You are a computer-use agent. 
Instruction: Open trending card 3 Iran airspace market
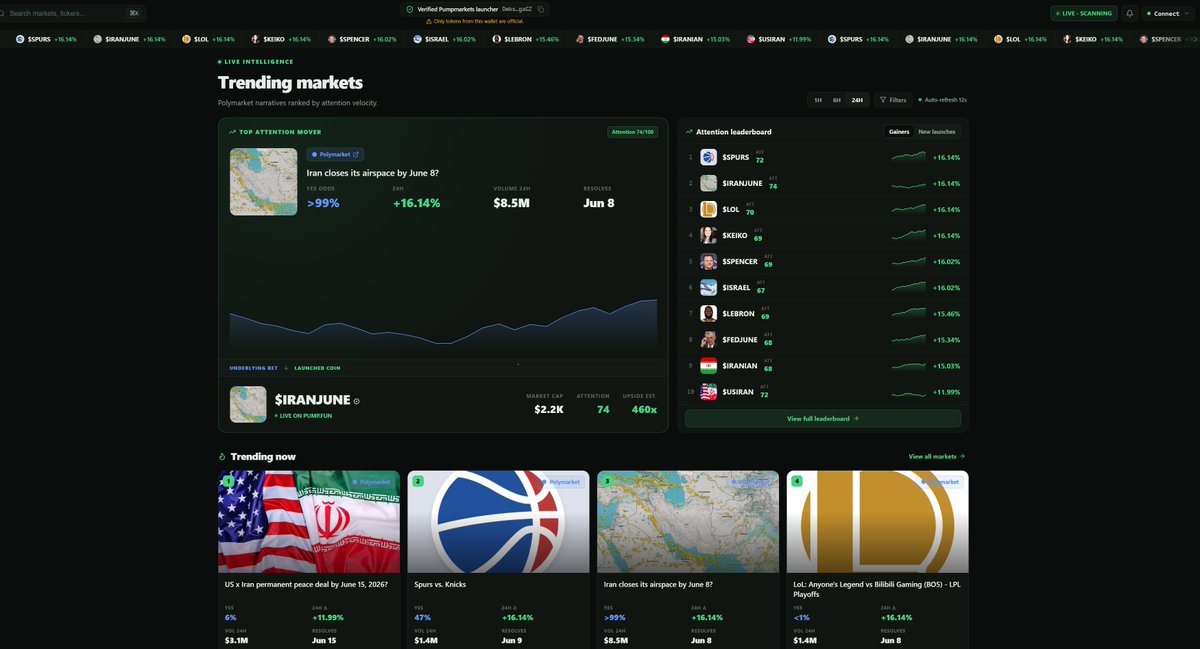pyautogui.click(x=688, y=560)
